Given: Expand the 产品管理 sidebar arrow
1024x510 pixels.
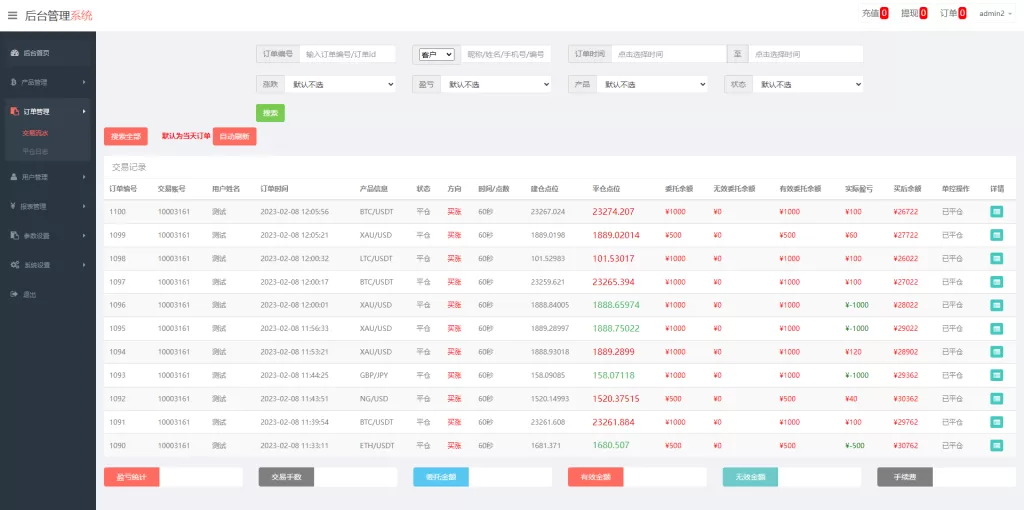Looking at the screenshot, I should [x=84, y=82].
